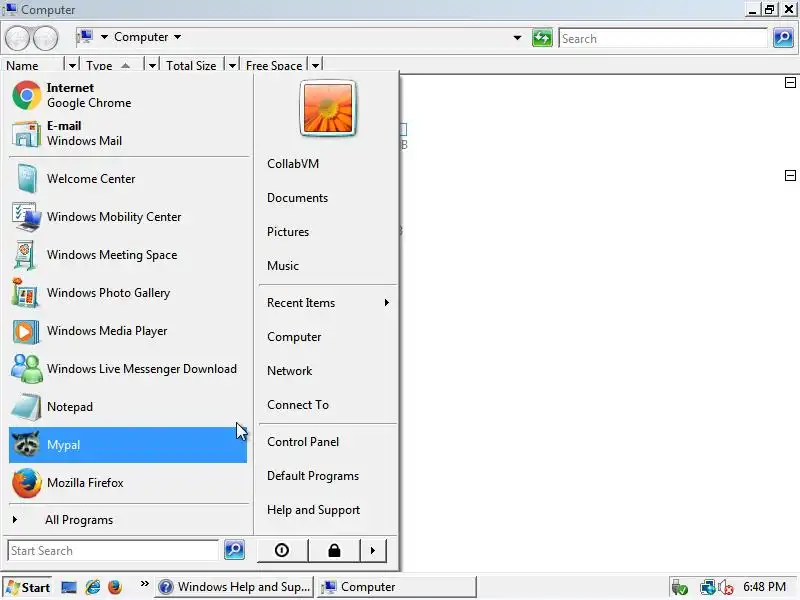Screen dimensions: 800x600
Task: Open Type column filter dropdown
Action: pos(152,65)
